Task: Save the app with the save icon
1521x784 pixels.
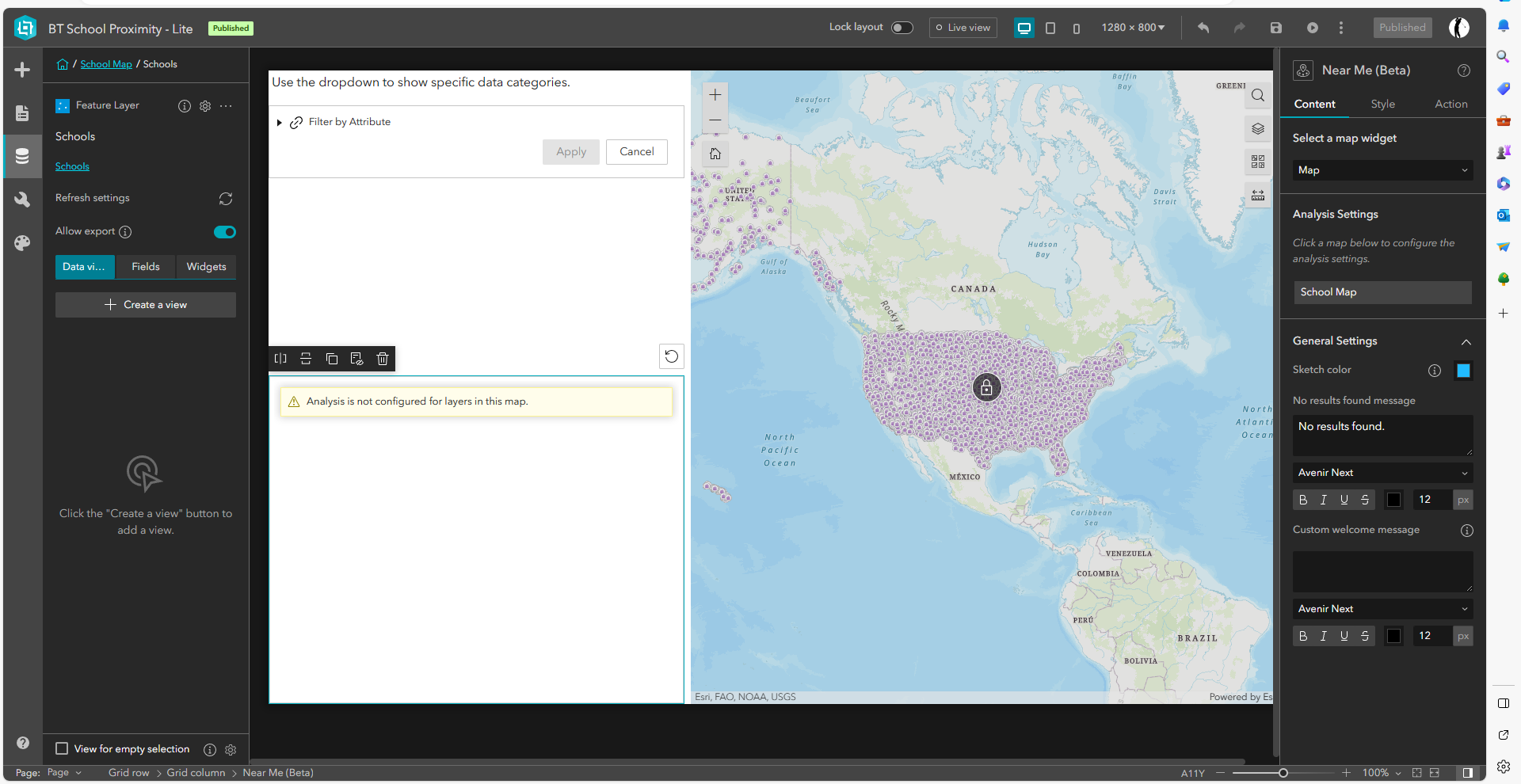Action: coord(1276,28)
